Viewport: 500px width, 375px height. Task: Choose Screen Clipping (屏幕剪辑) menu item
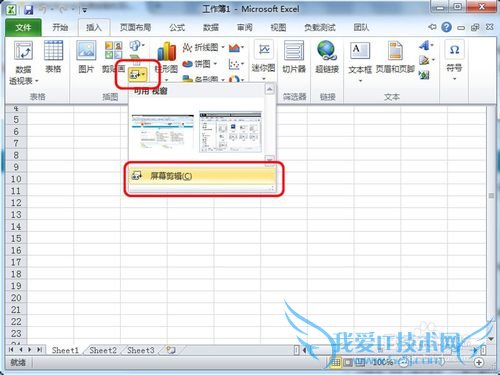pos(203,176)
